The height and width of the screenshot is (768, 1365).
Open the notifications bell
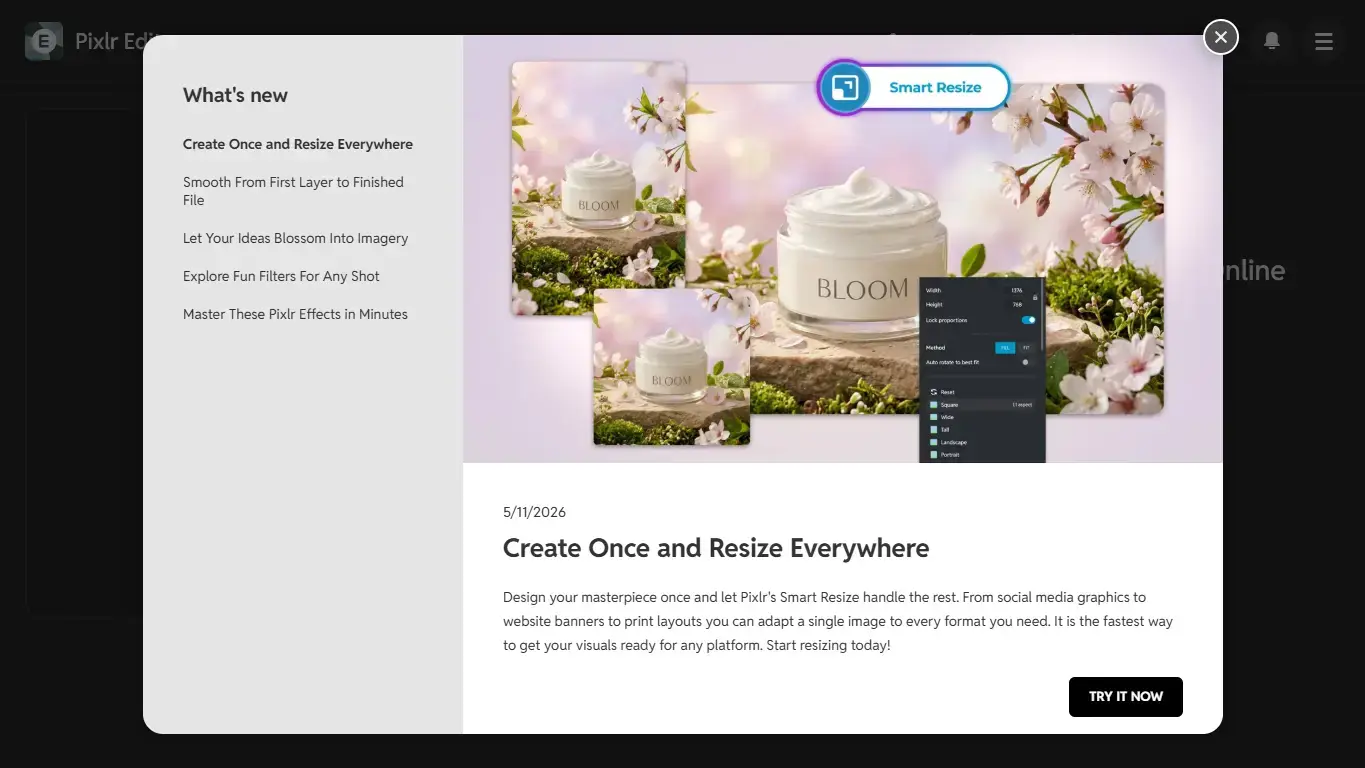coord(1272,41)
